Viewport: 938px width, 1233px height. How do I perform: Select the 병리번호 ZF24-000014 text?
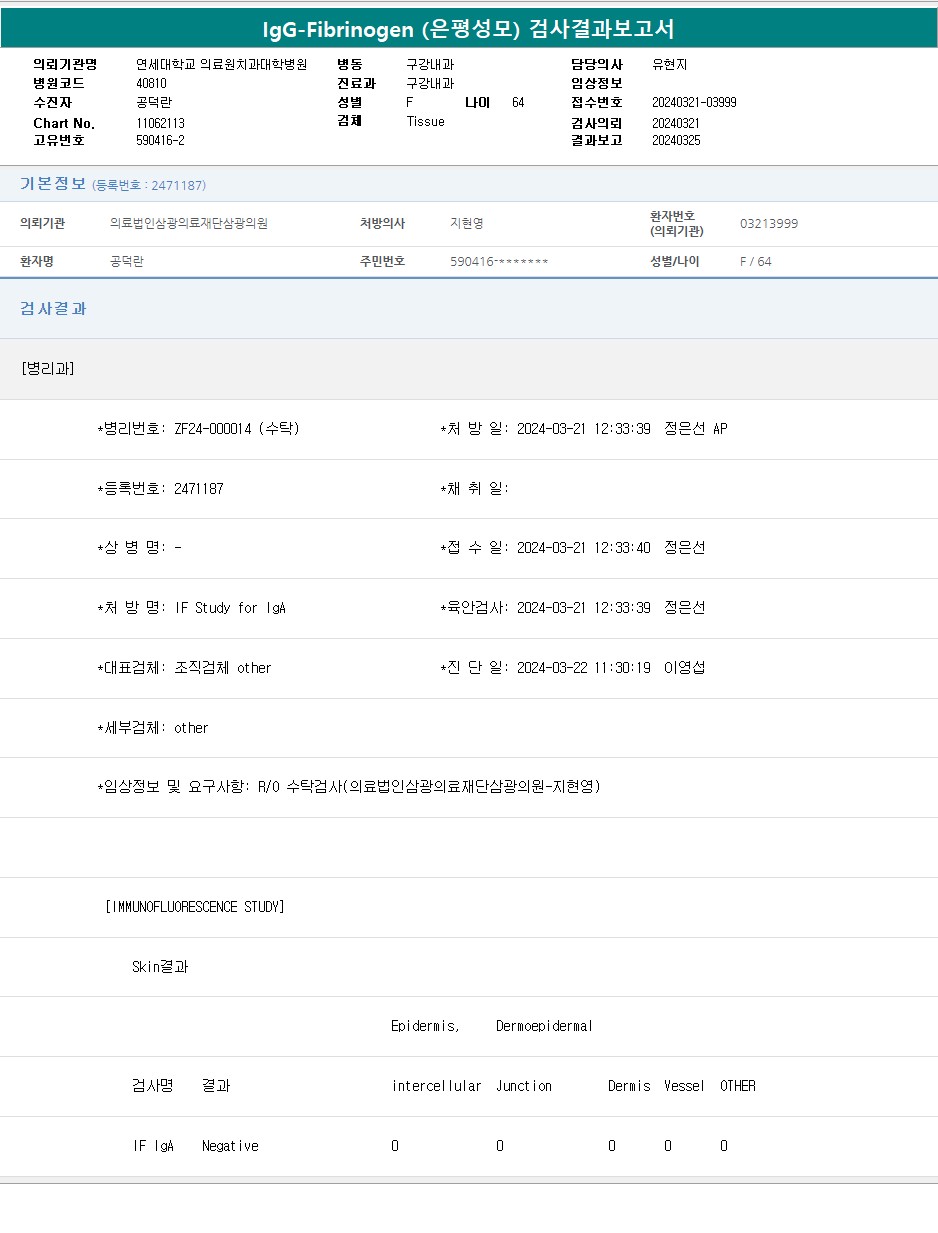pyautogui.click(x=213, y=428)
